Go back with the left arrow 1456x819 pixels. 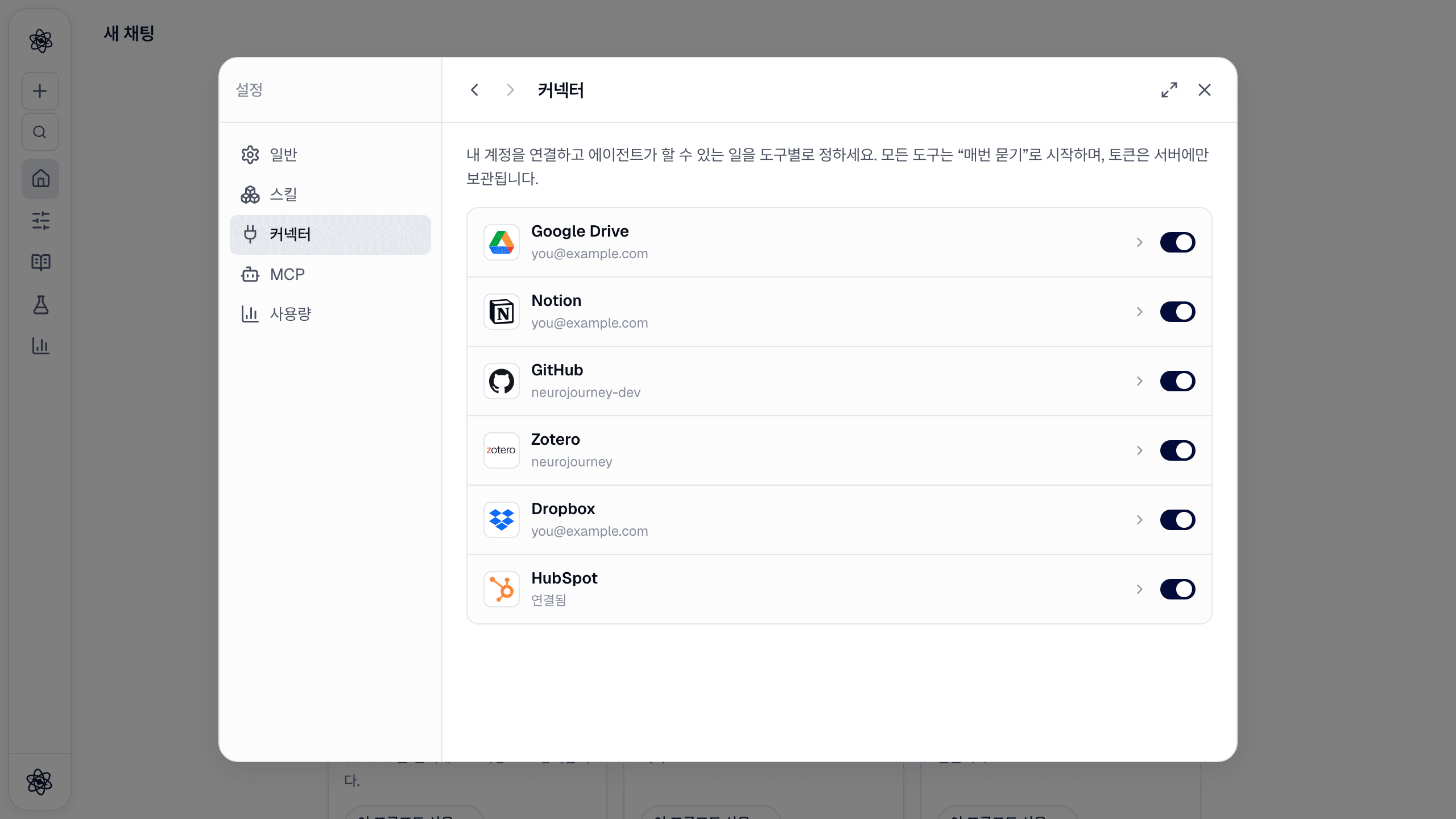(475, 90)
